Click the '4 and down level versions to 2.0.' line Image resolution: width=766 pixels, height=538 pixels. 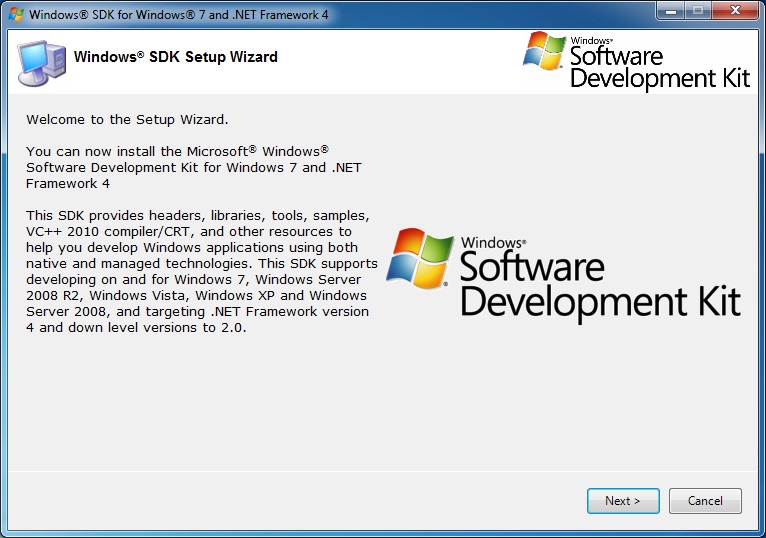(136, 327)
